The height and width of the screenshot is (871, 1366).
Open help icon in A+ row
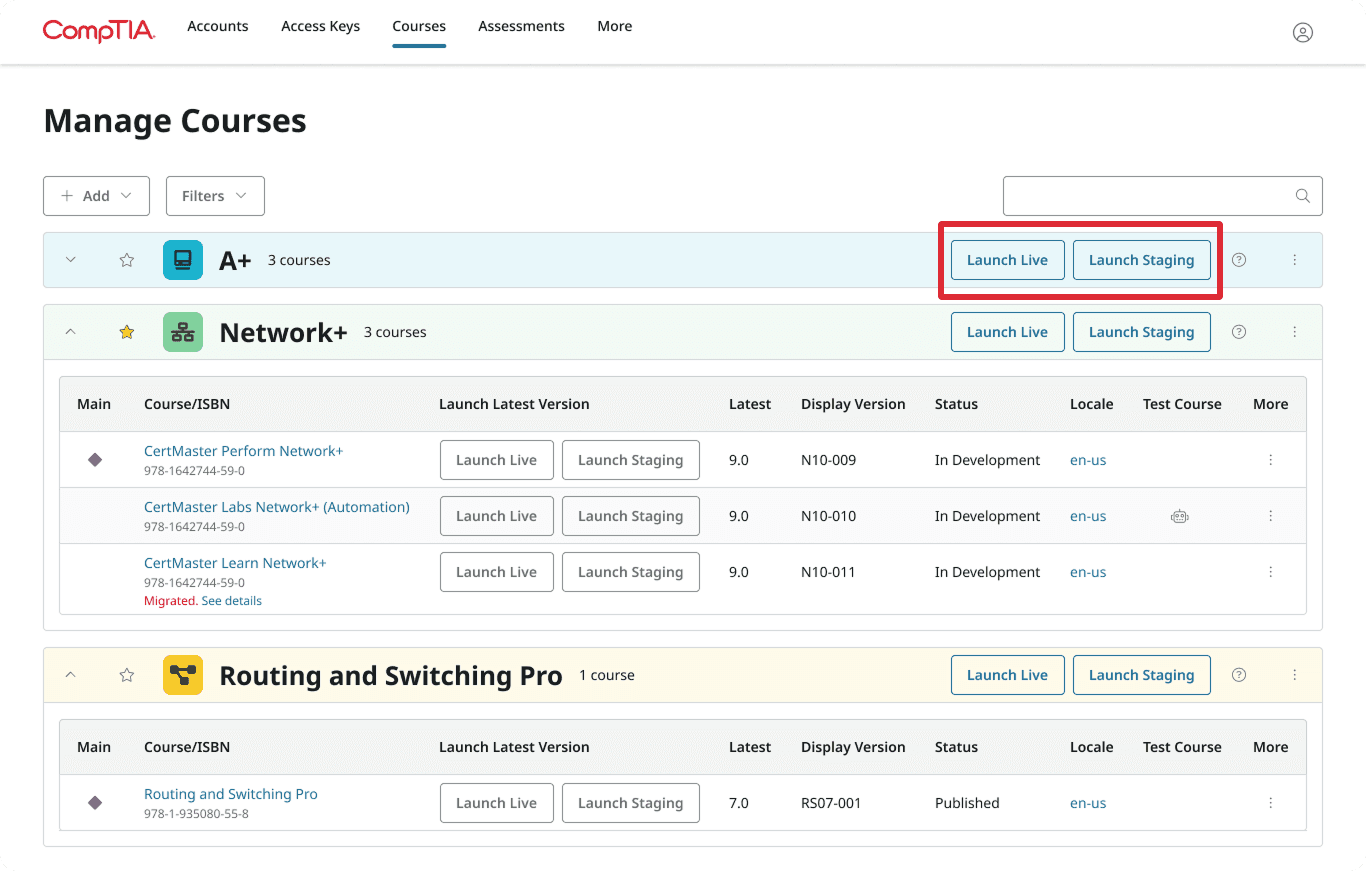pyautogui.click(x=1239, y=260)
